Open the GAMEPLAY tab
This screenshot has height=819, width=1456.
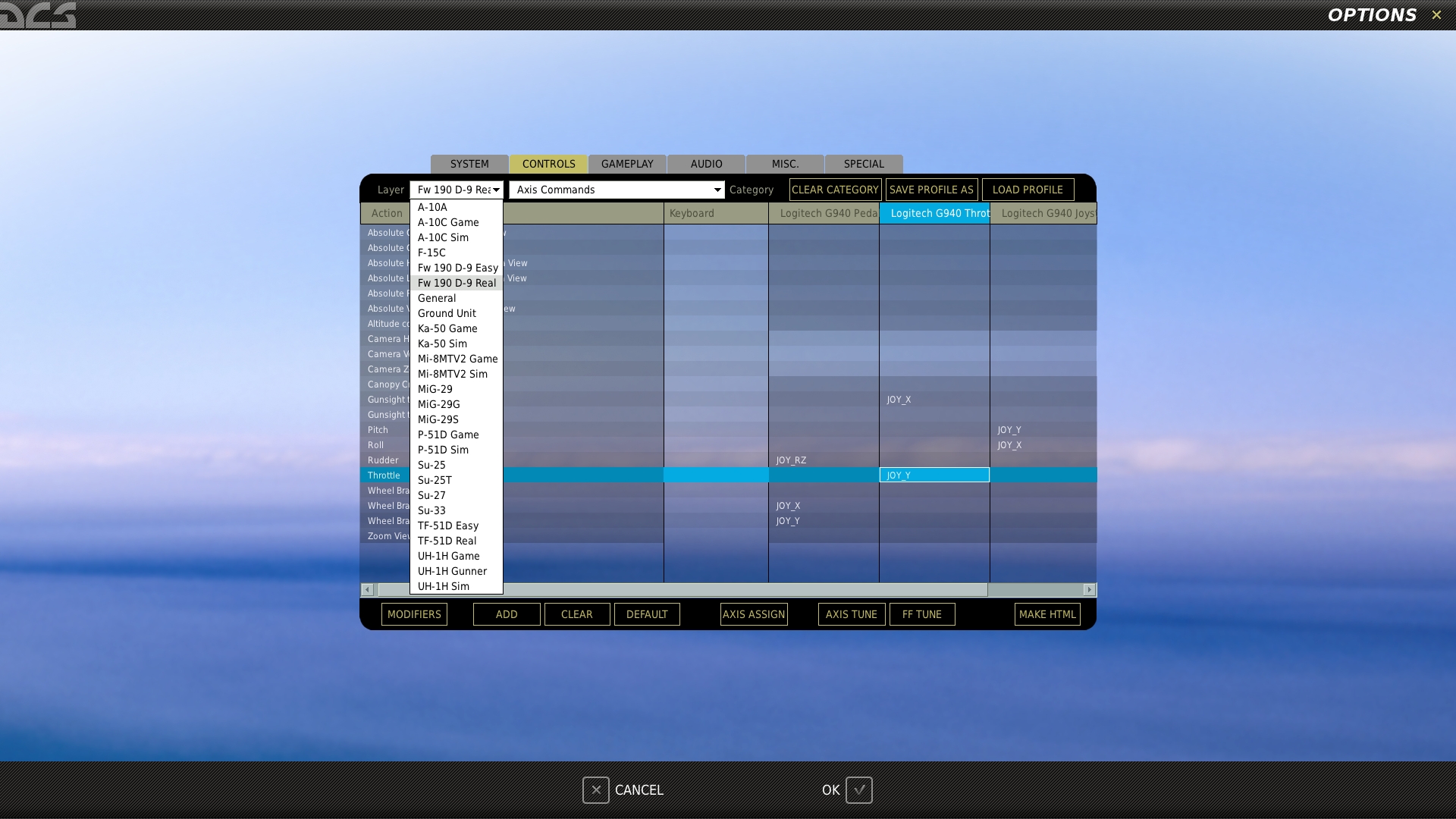coord(627,164)
